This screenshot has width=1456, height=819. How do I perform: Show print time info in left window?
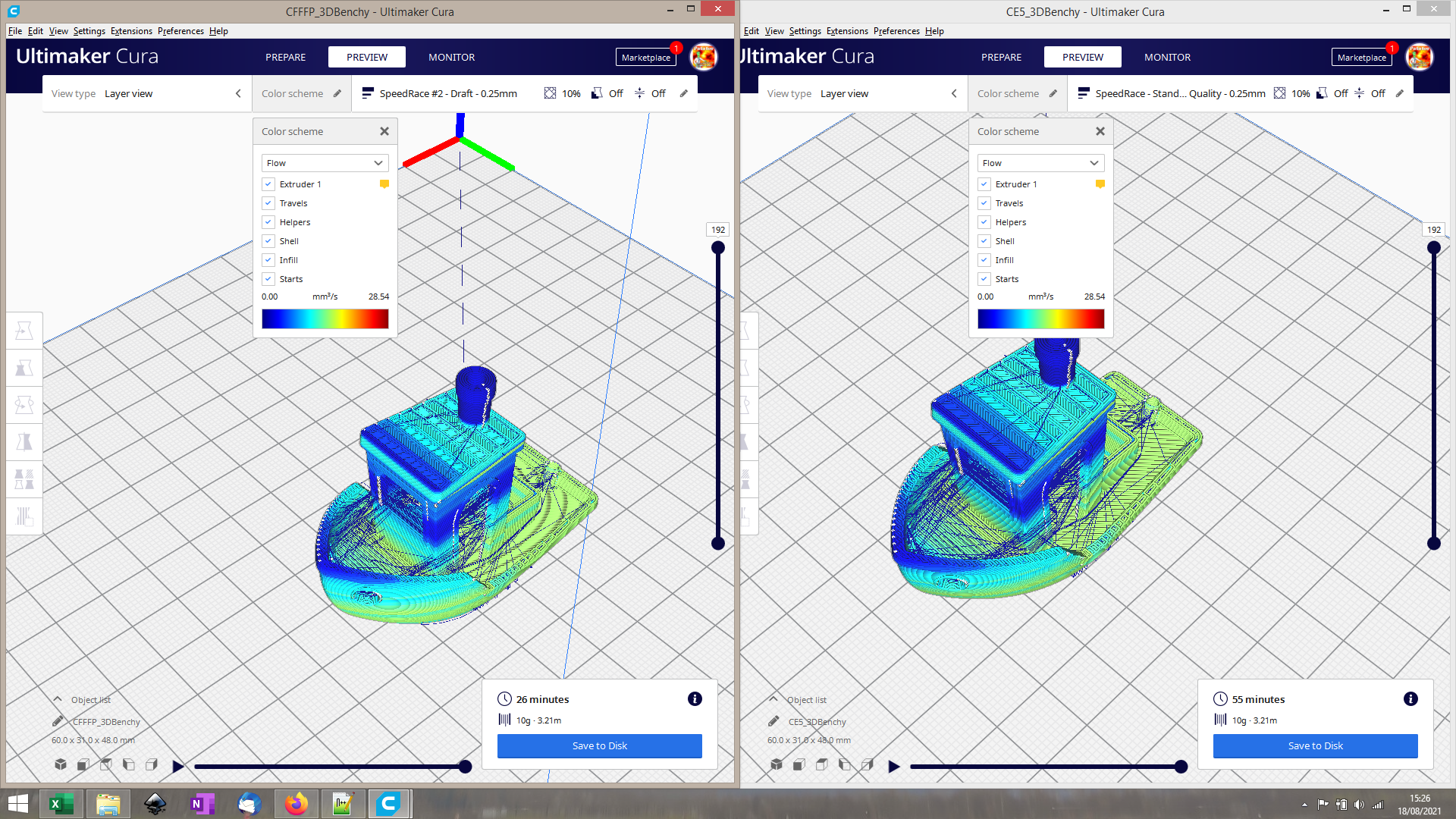tap(695, 699)
